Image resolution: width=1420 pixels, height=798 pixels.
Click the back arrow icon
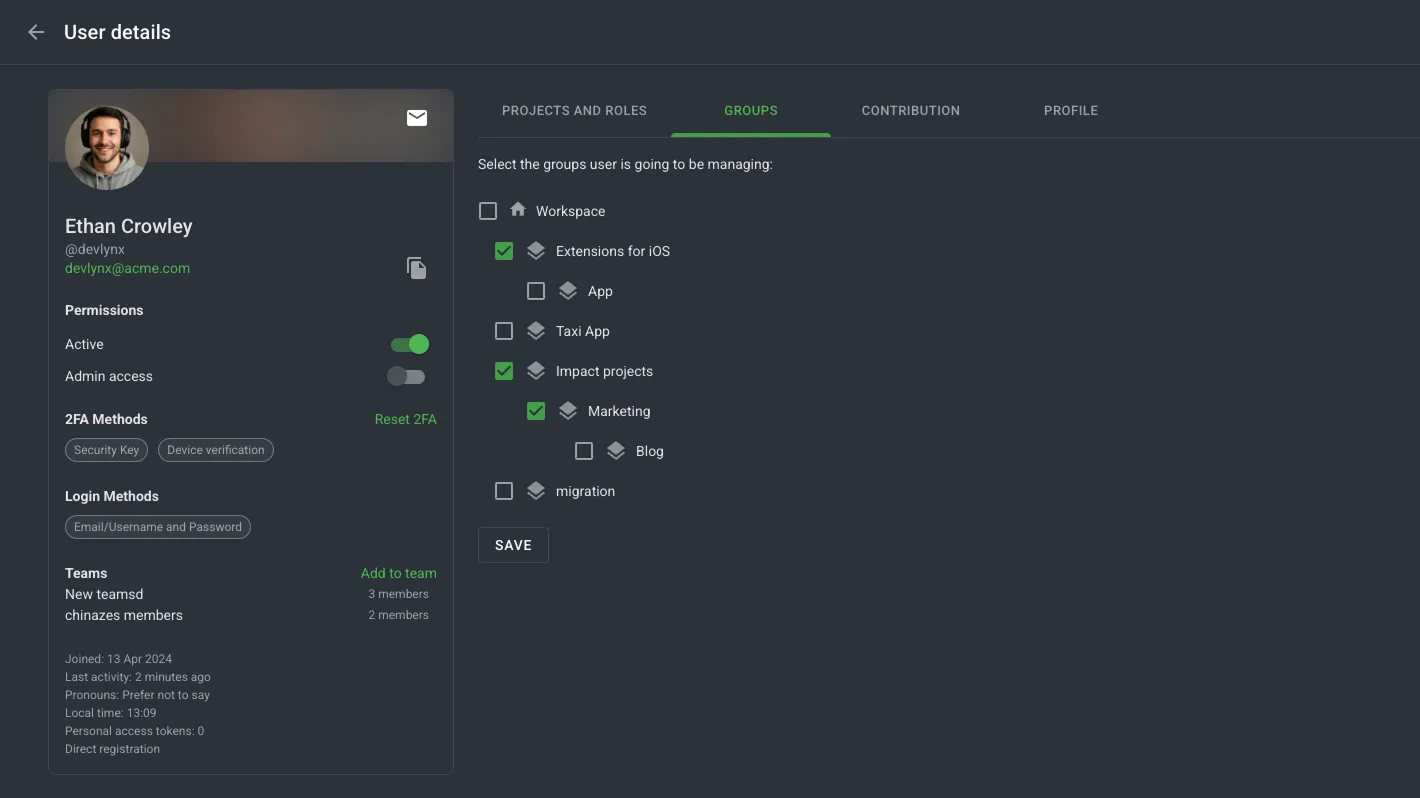(x=36, y=32)
